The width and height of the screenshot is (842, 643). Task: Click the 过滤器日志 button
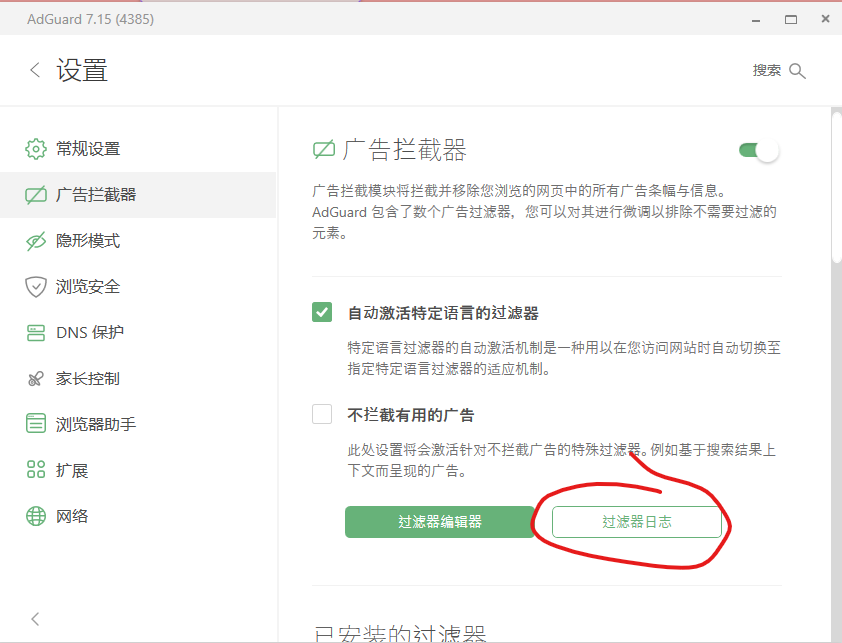point(637,522)
